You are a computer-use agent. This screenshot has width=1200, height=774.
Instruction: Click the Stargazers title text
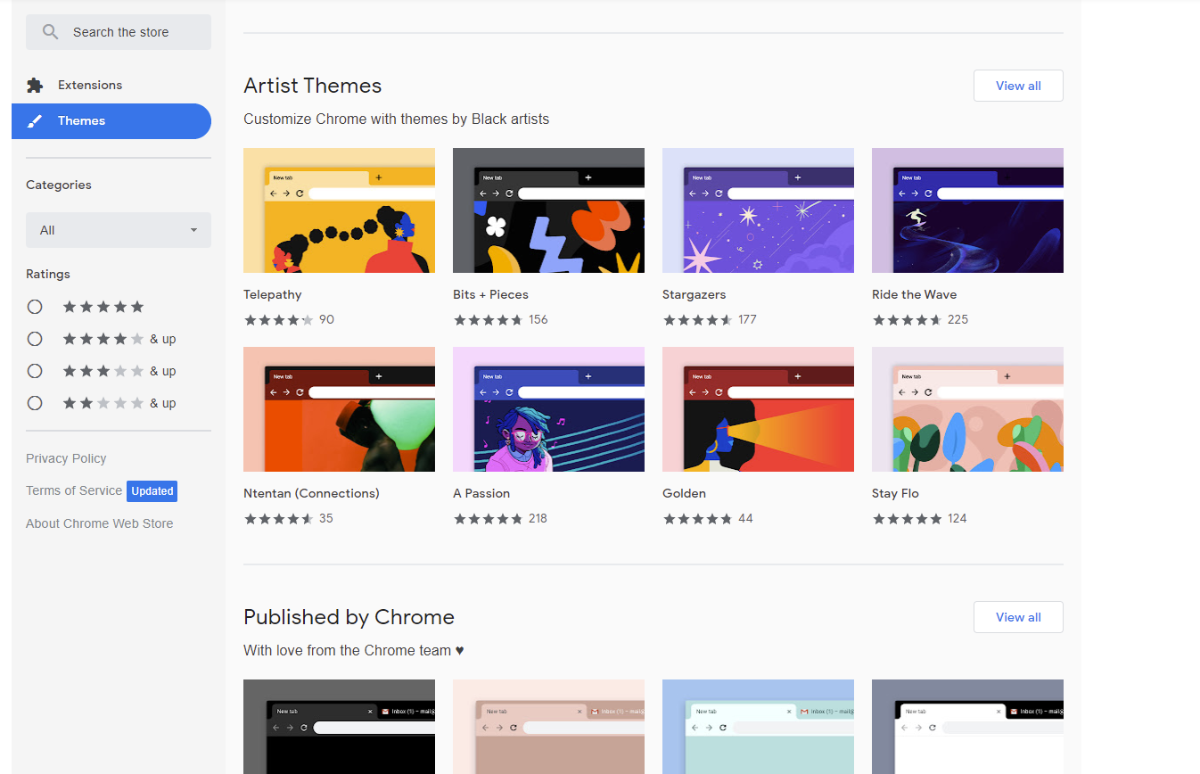694,295
